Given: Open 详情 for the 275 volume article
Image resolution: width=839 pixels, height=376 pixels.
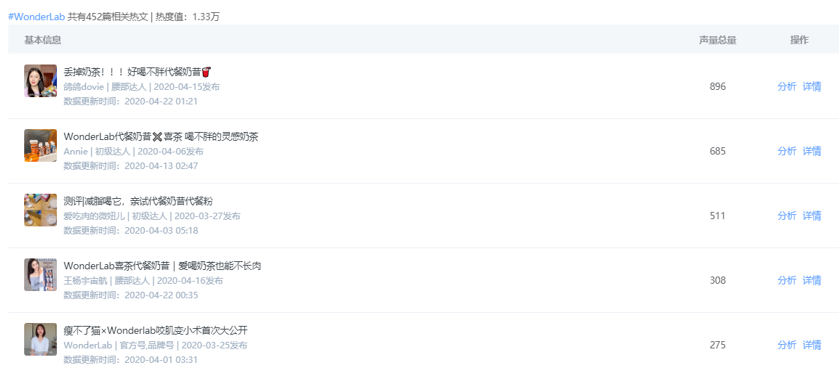Looking at the screenshot, I should [812, 345].
